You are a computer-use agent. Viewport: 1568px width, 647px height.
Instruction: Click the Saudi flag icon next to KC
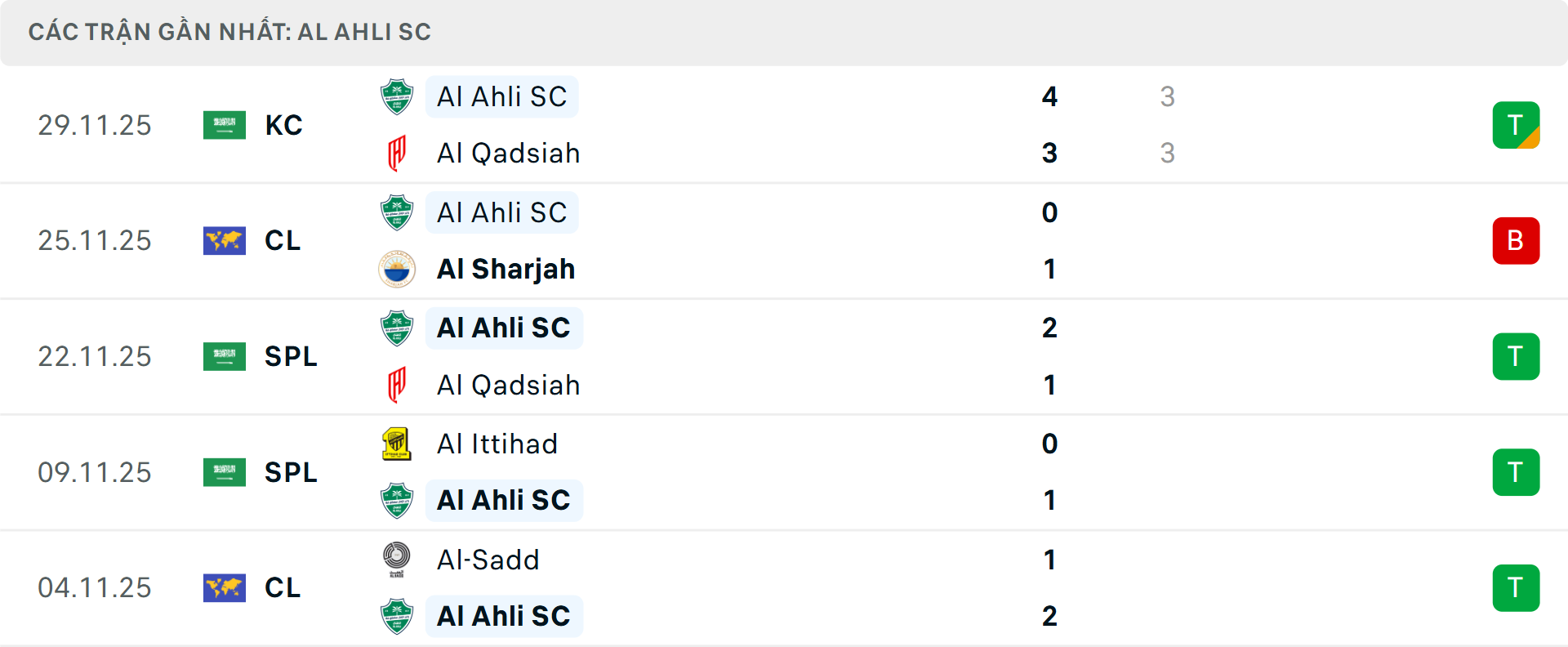click(225, 125)
